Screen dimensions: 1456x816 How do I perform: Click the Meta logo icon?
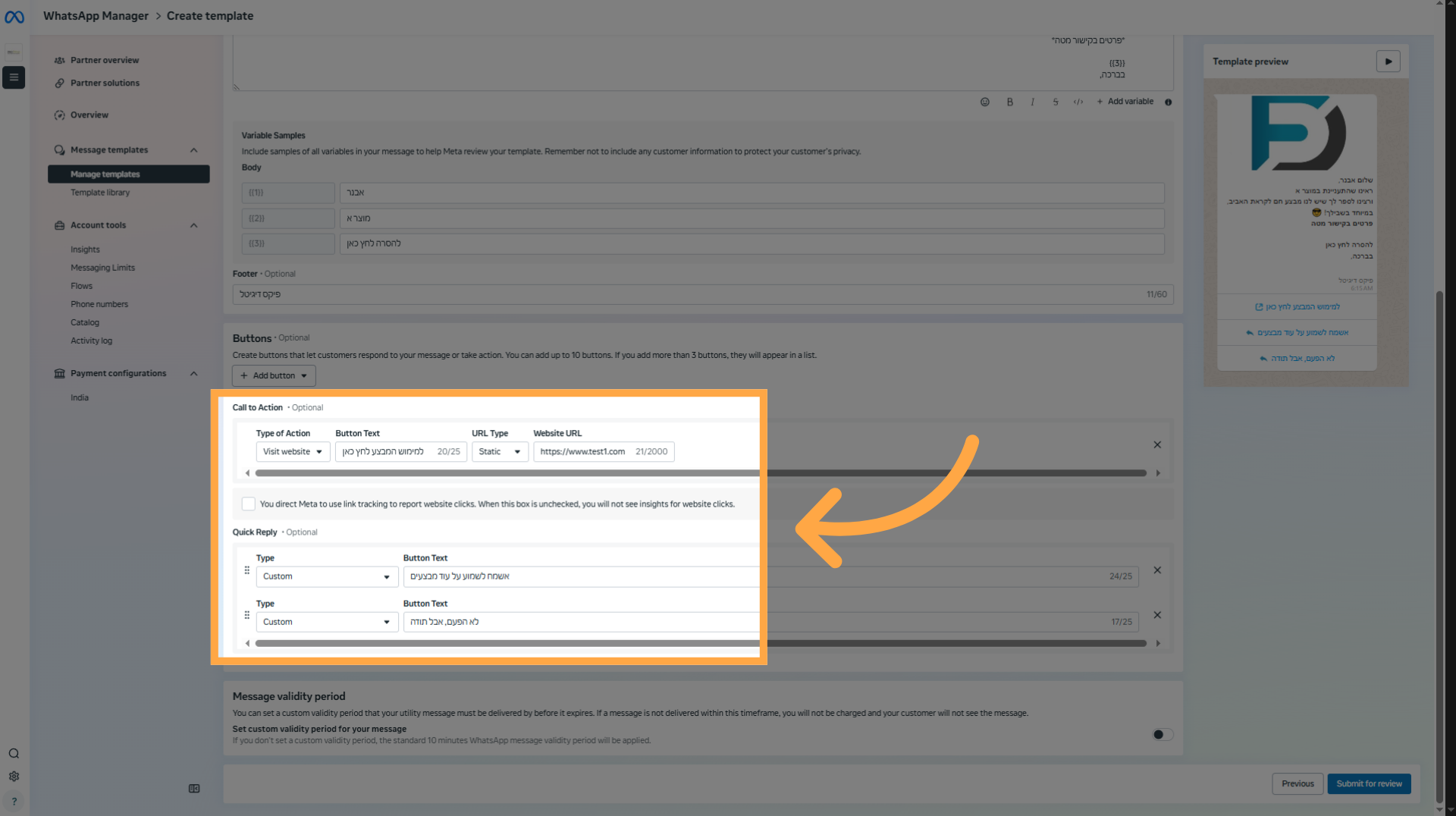14,17
